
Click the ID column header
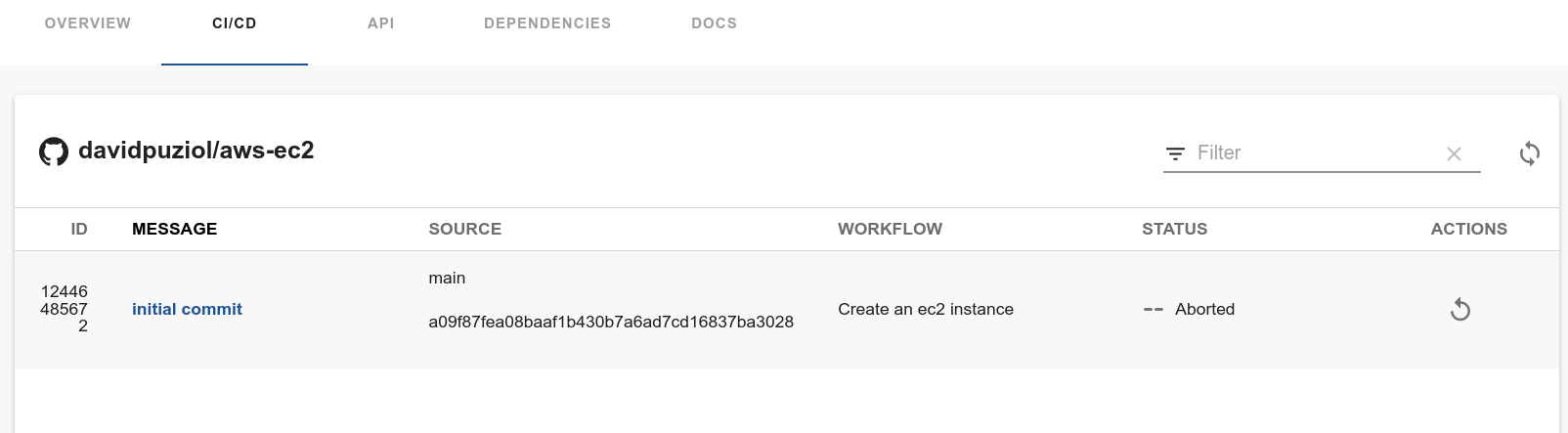click(x=79, y=229)
